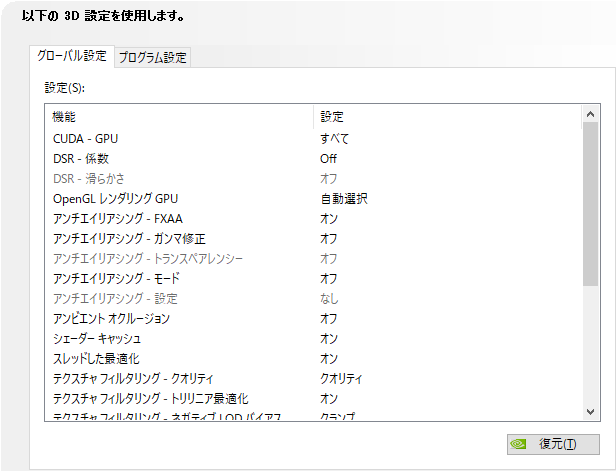This screenshot has width=616, height=471.
Task: Switch to the グローバル設定 tab
Action: coord(72,56)
